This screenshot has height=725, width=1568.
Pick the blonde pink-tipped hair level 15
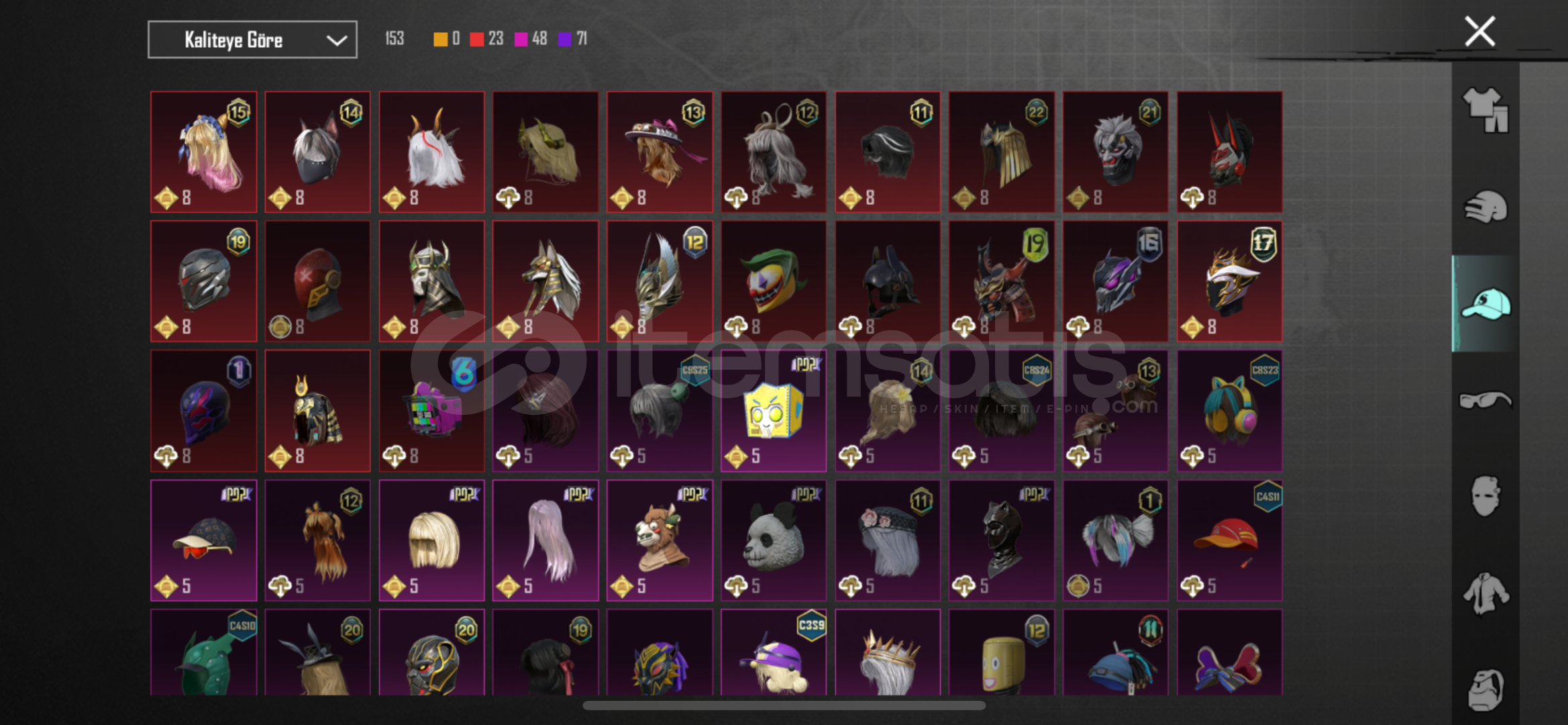tap(204, 152)
